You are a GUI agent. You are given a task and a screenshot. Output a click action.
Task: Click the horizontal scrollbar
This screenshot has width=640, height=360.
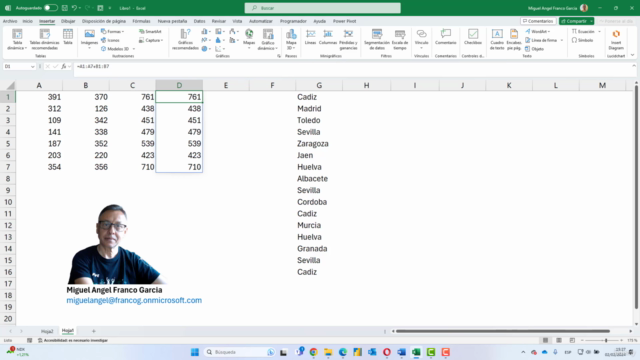(x=502, y=331)
